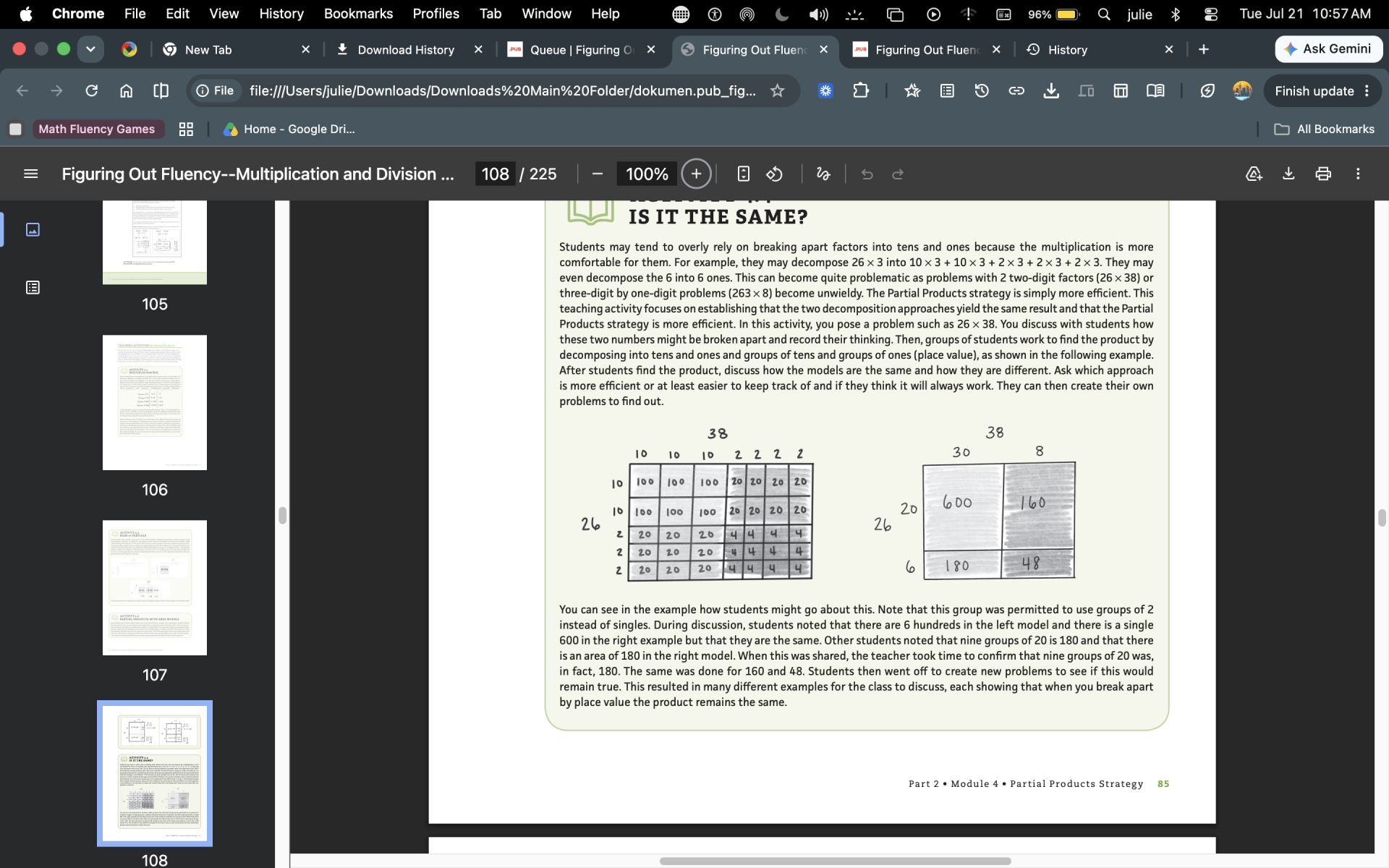Open the PDF viewer more actions menu
The height and width of the screenshot is (868, 1389).
1358,174
